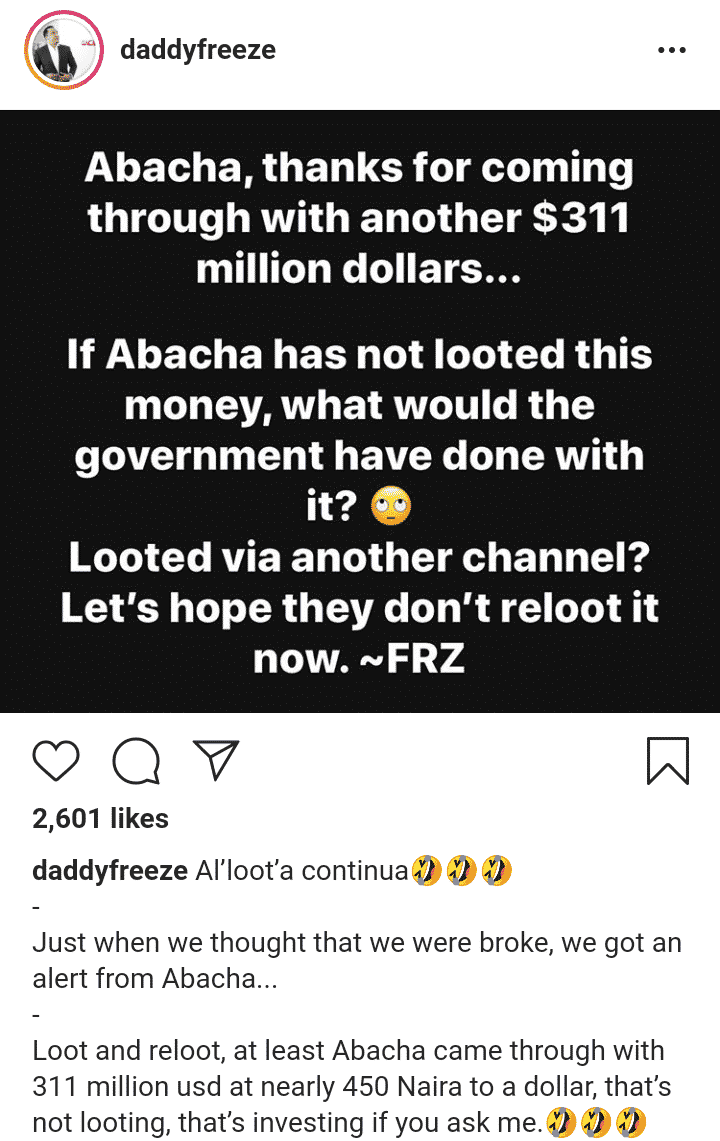
Task: Save the post with the bookmark icon
Action: click(x=667, y=761)
